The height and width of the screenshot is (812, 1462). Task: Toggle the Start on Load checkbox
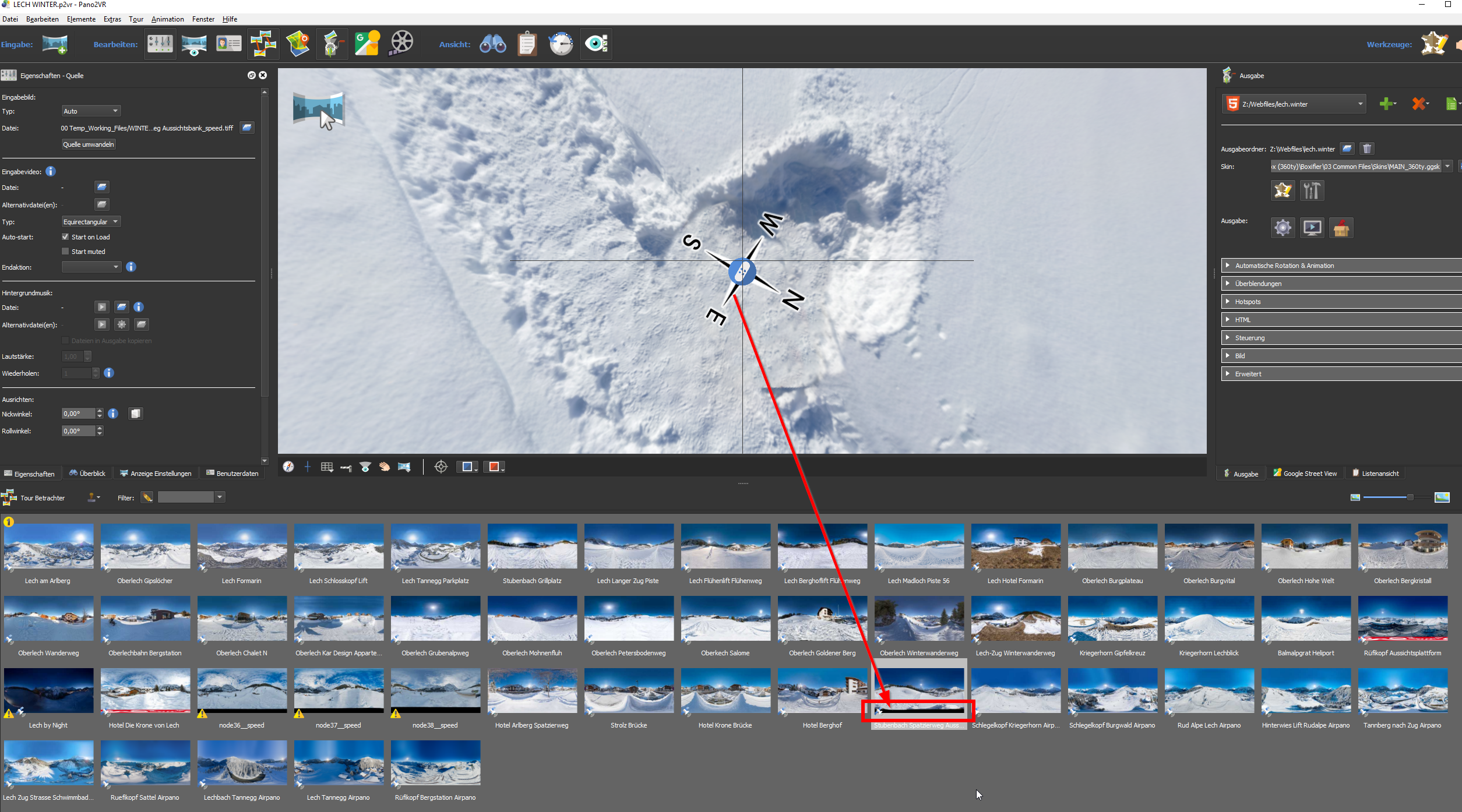[65, 236]
